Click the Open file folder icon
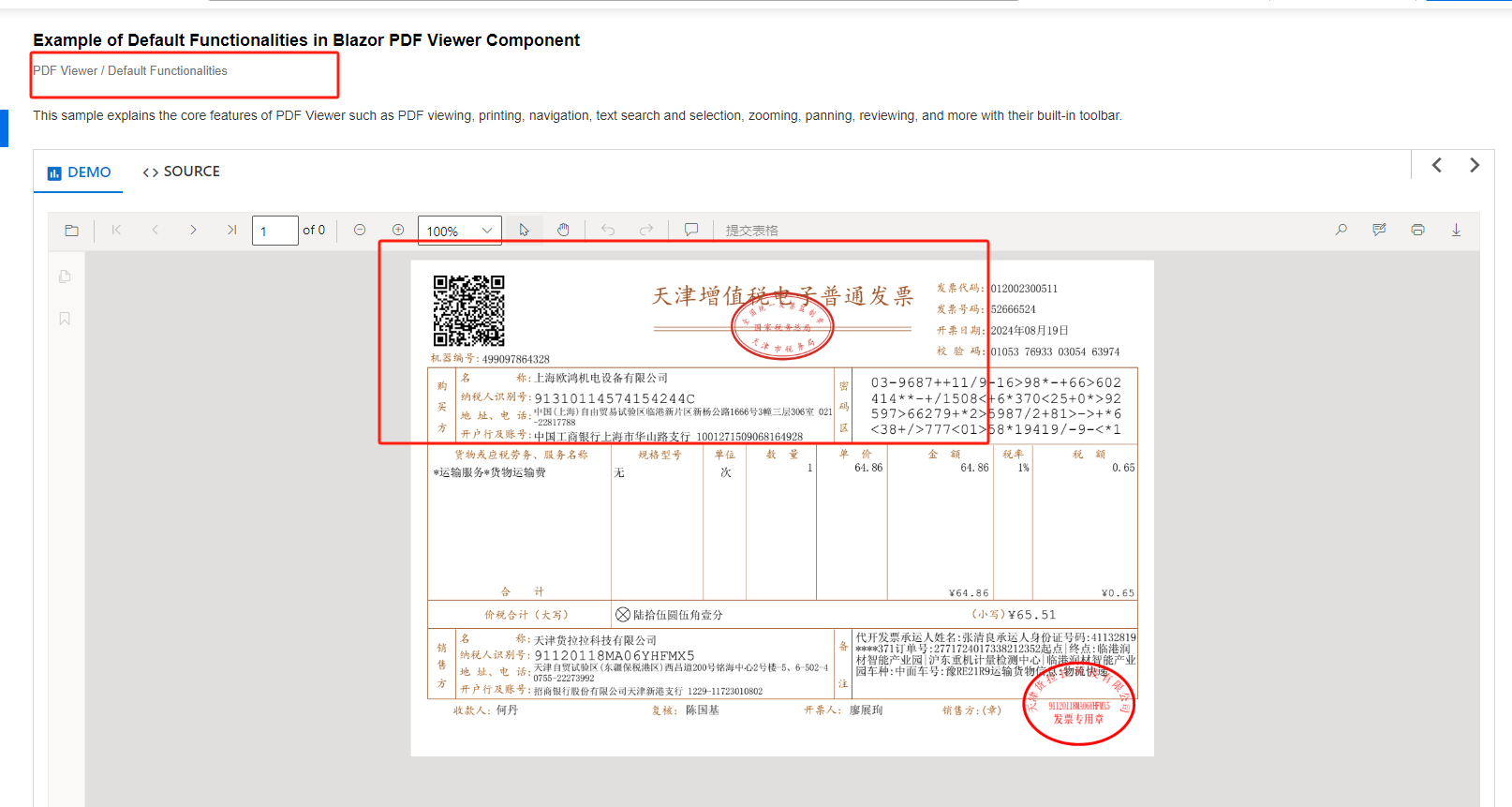Viewport: 1512px width, 807px height. tap(72, 231)
